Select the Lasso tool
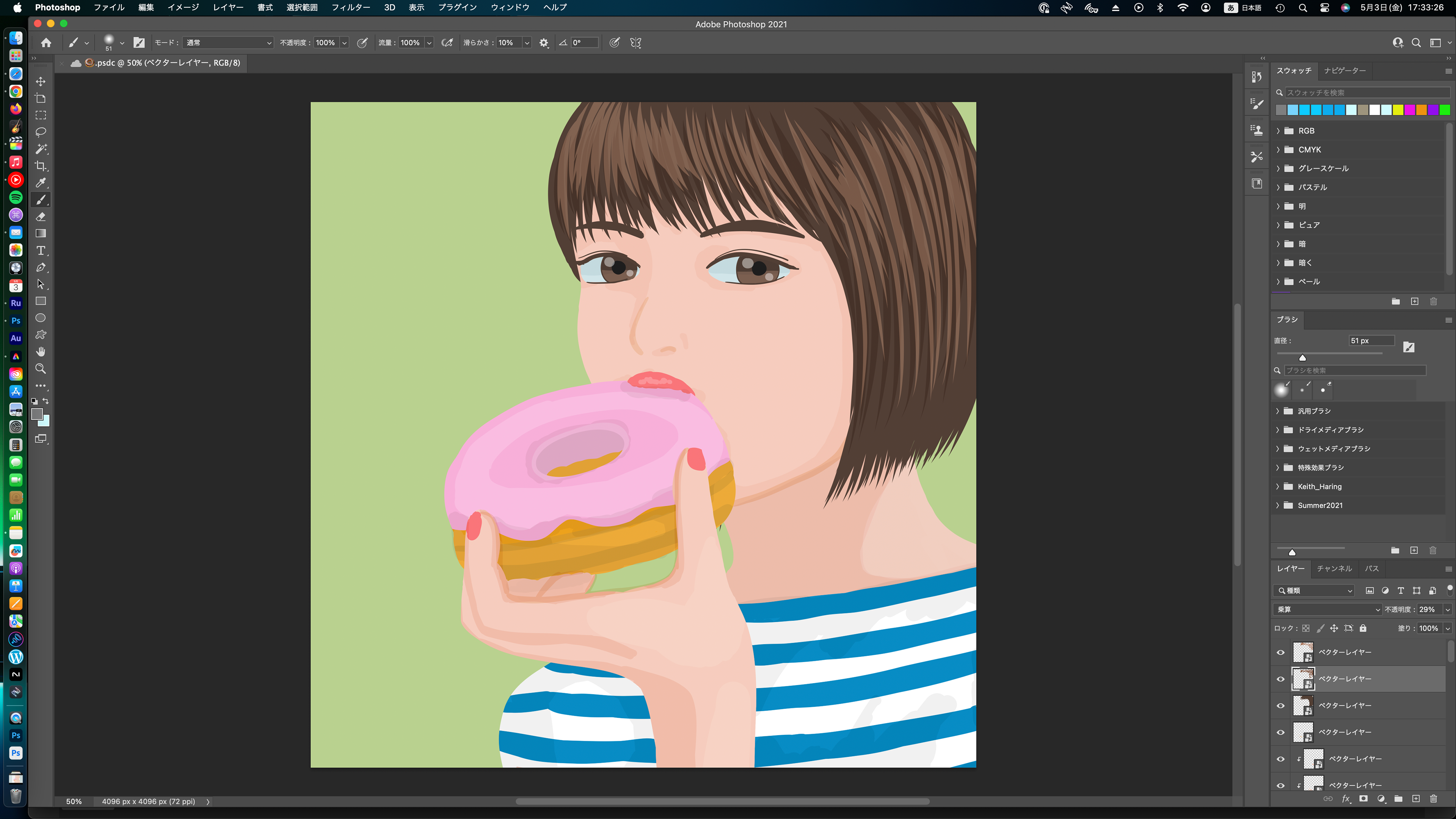The height and width of the screenshot is (819, 1456). 41,132
